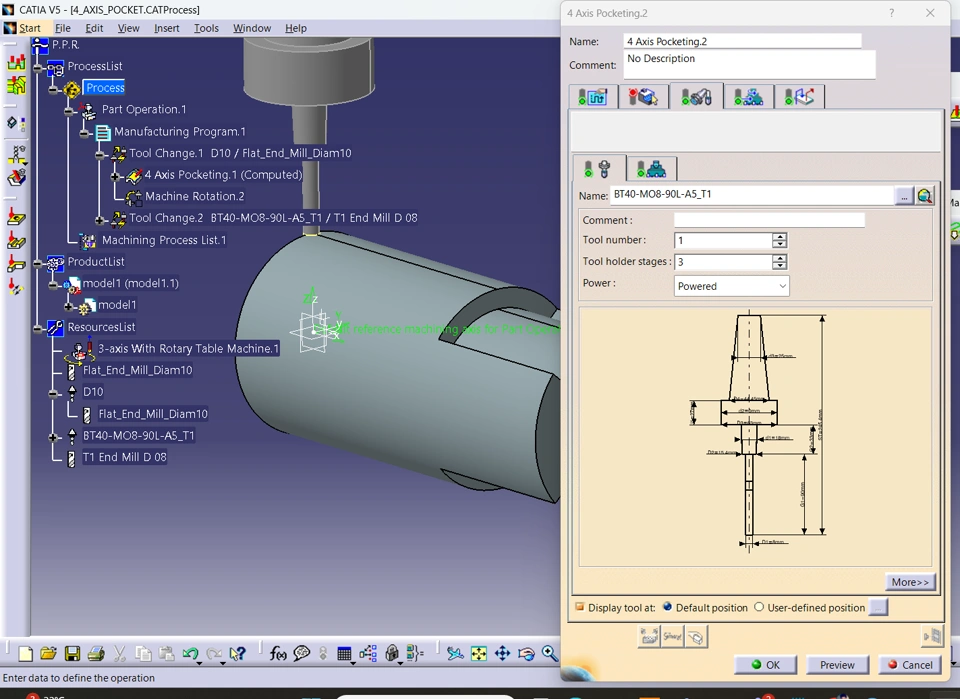Open the Design Table icon
The height and width of the screenshot is (699, 960).
click(345, 654)
